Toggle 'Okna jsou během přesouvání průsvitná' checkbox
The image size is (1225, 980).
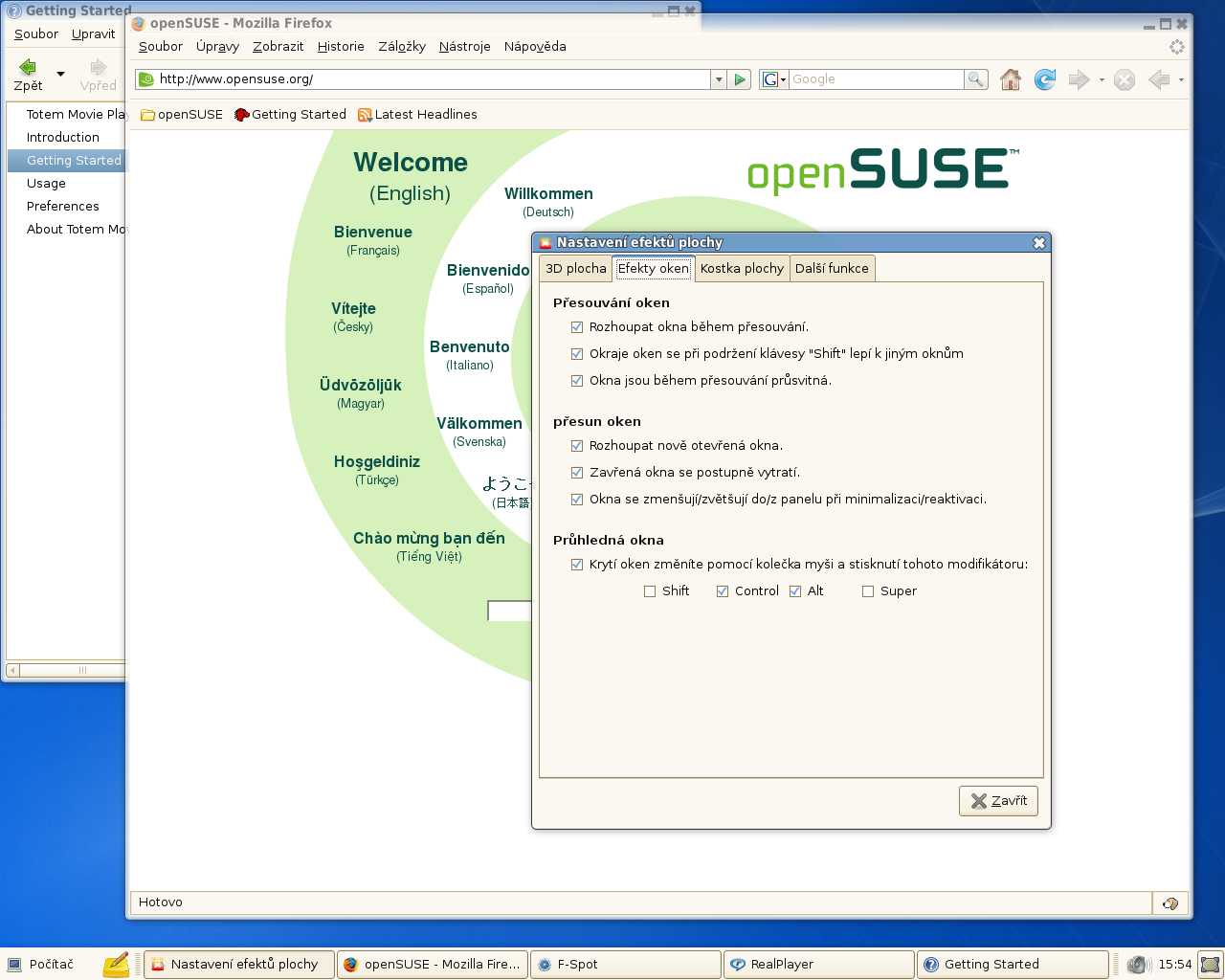pyautogui.click(x=577, y=381)
